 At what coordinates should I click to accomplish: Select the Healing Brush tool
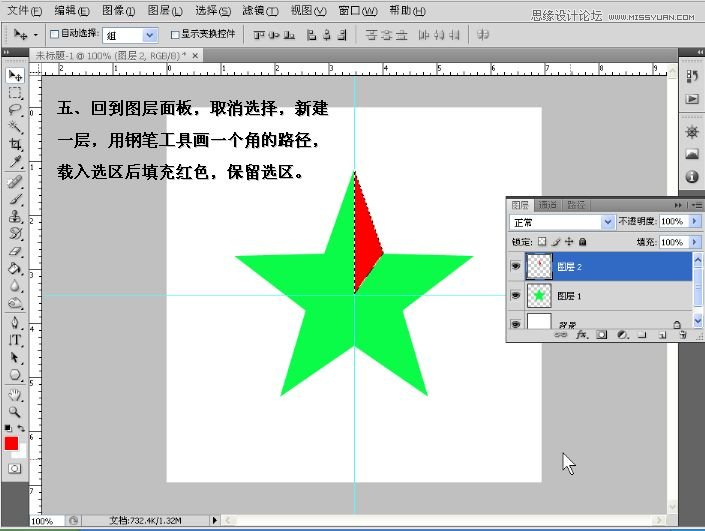(15, 182)
